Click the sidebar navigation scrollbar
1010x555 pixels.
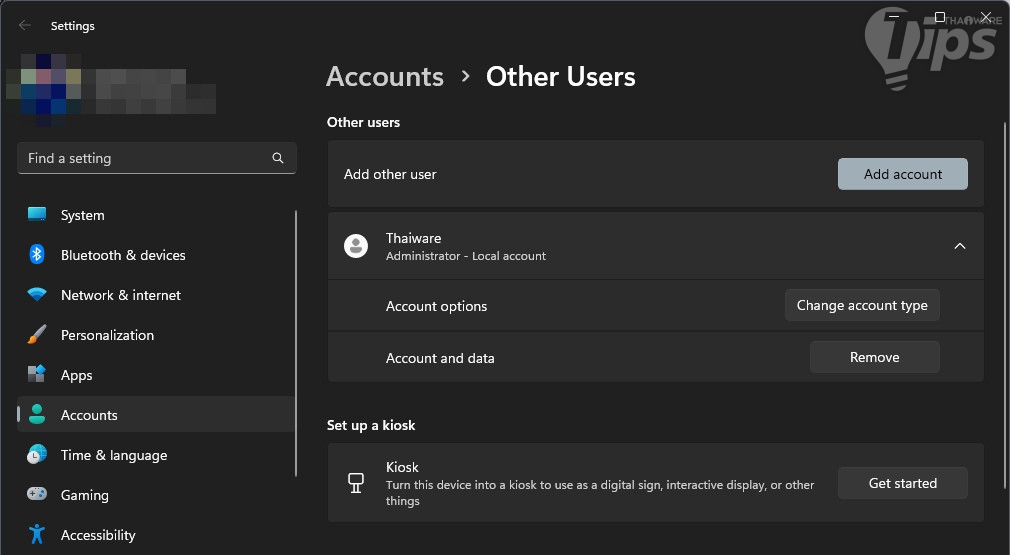tap(296, 340)
